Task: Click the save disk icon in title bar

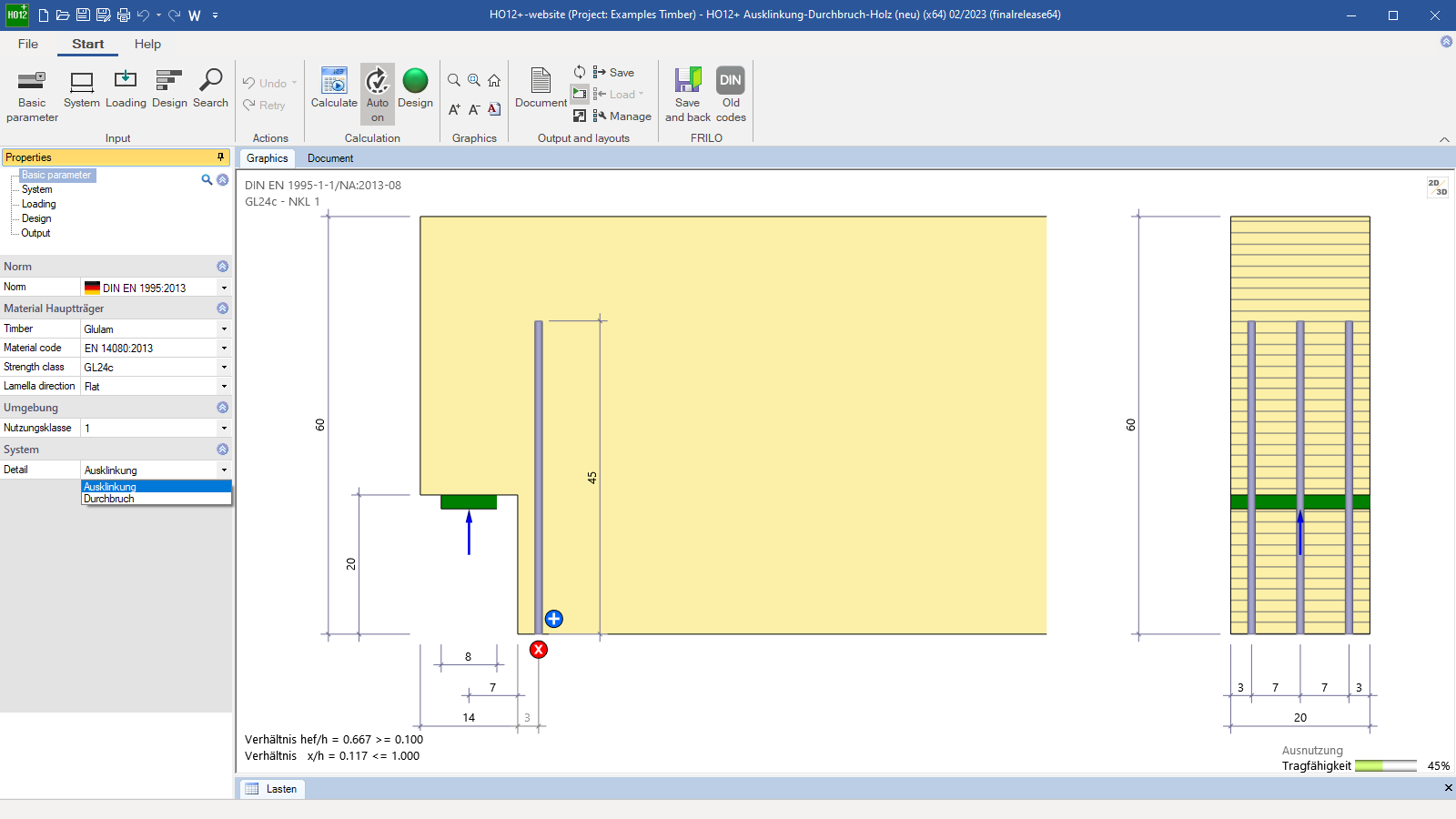Action: [x=83, y=15]
